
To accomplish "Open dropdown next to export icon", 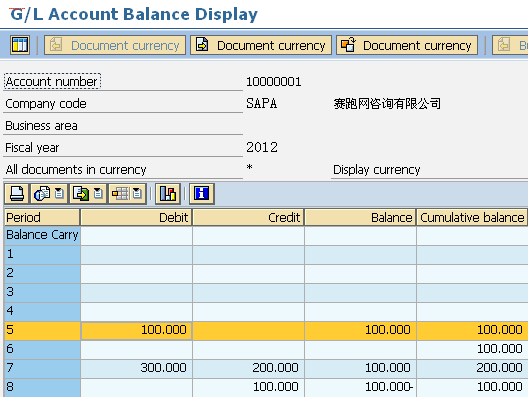I will [x=98, y=194].
